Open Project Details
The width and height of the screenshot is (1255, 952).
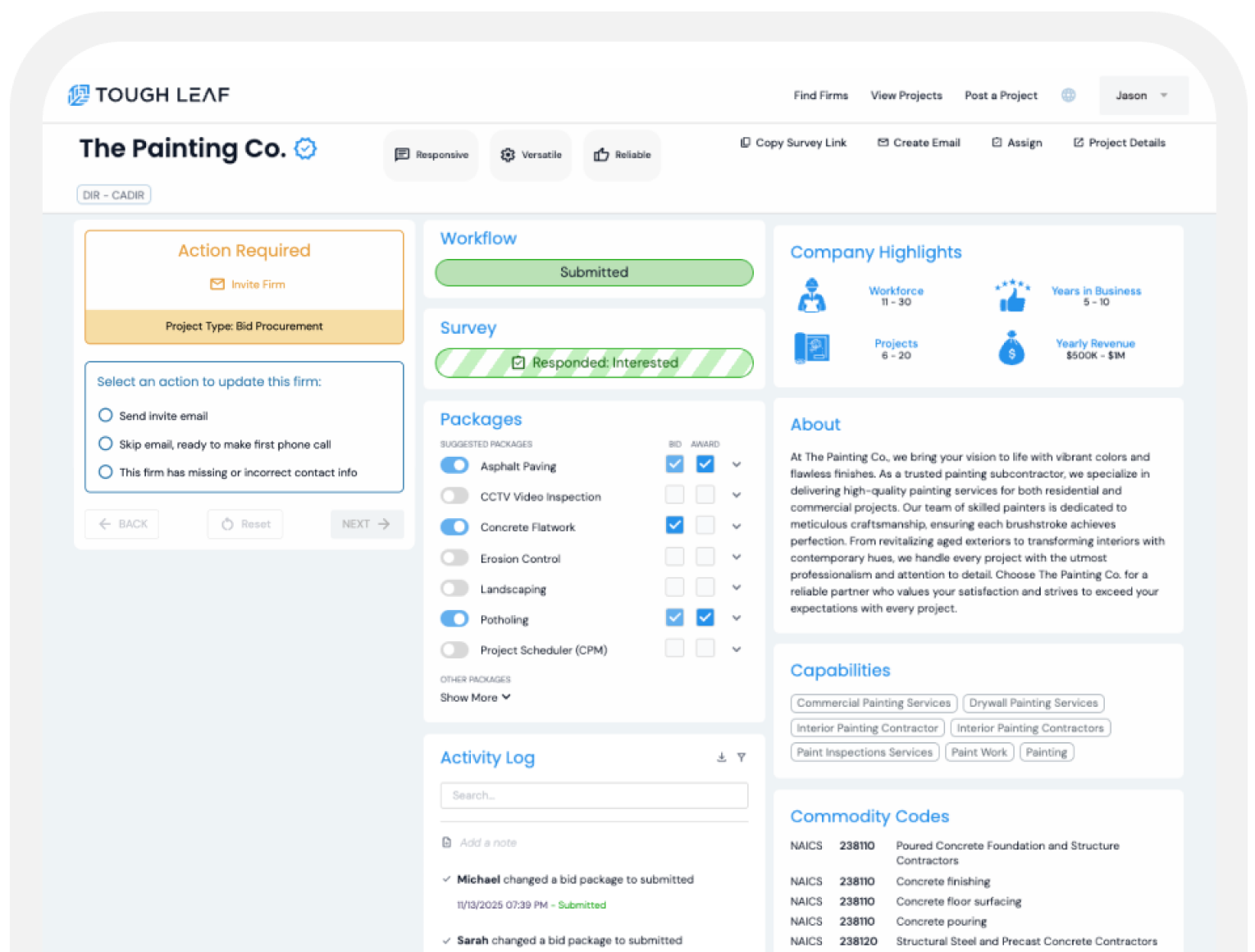coord(1119,143)
